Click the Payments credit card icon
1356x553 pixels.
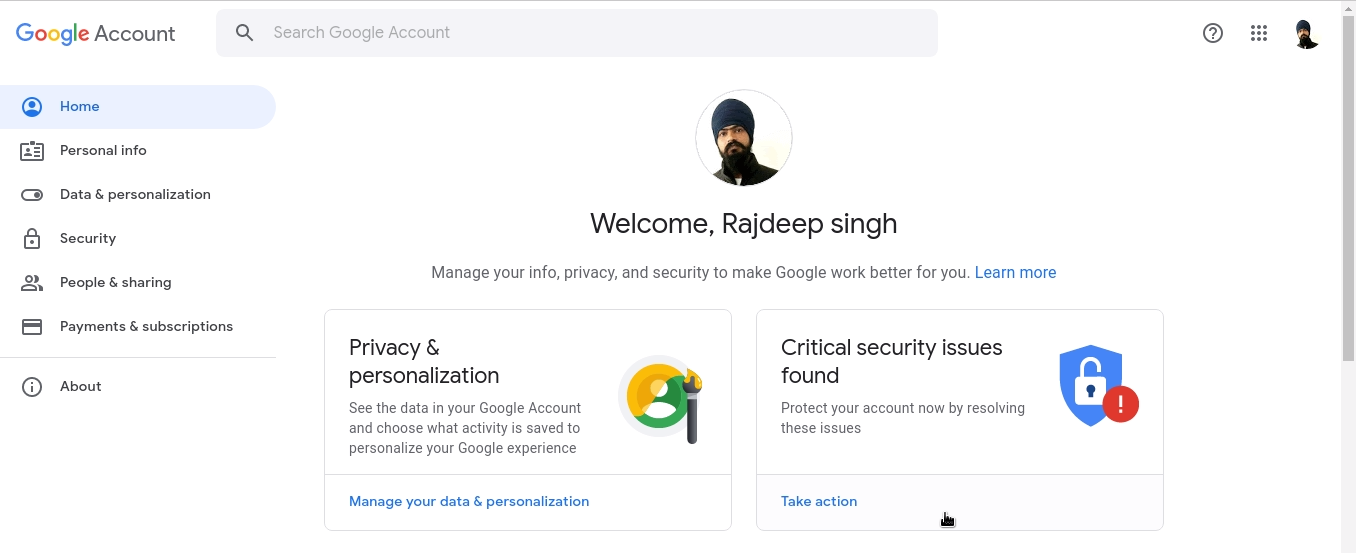point(32,327)
